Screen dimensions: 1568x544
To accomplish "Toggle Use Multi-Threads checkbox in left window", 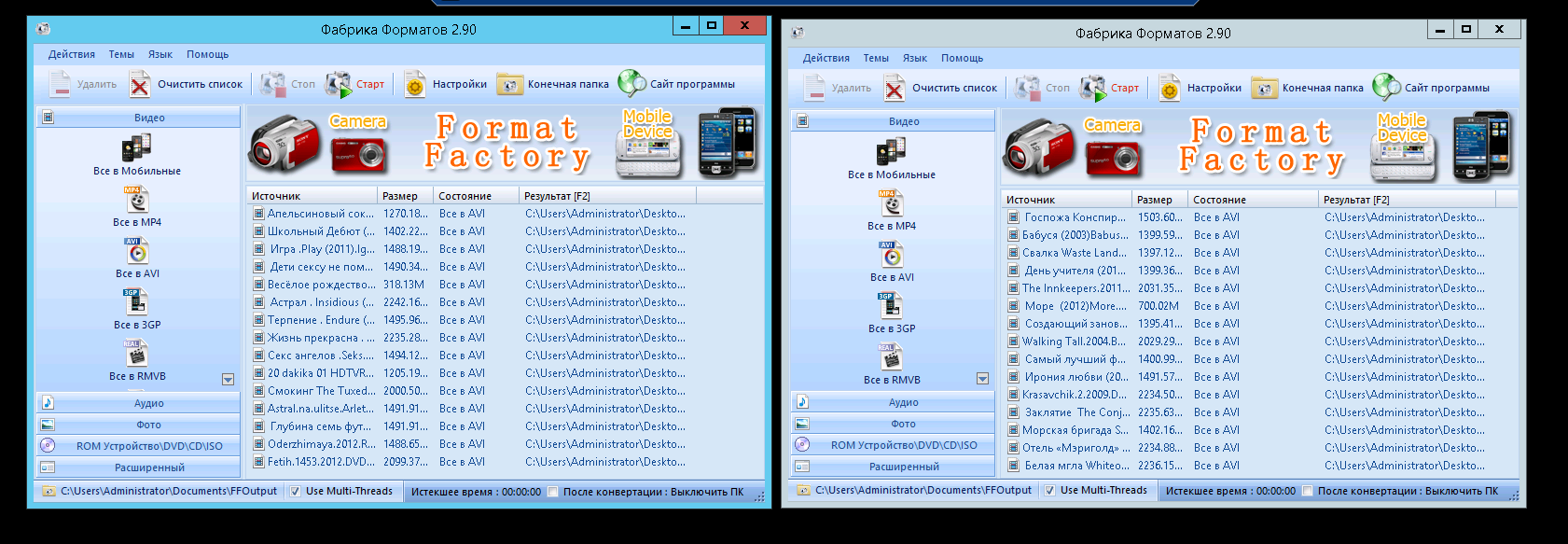I will pos(296,491).
